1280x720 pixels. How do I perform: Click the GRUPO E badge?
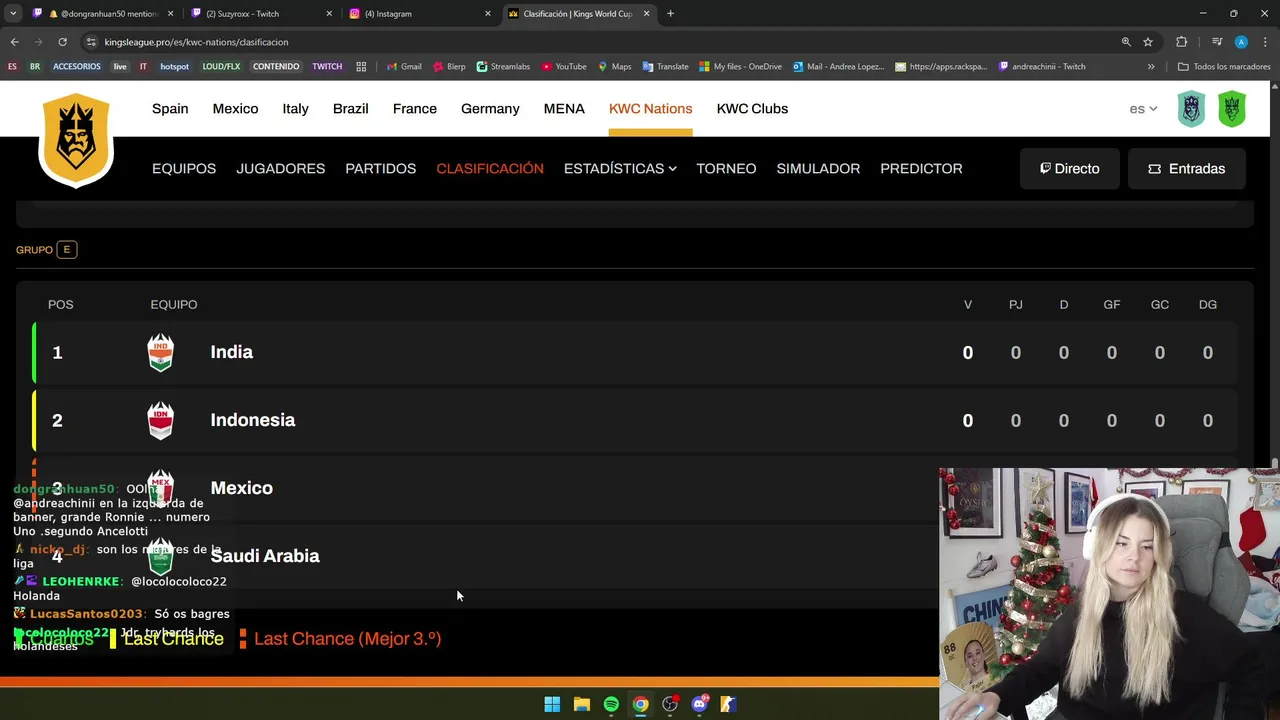[66, 249]
